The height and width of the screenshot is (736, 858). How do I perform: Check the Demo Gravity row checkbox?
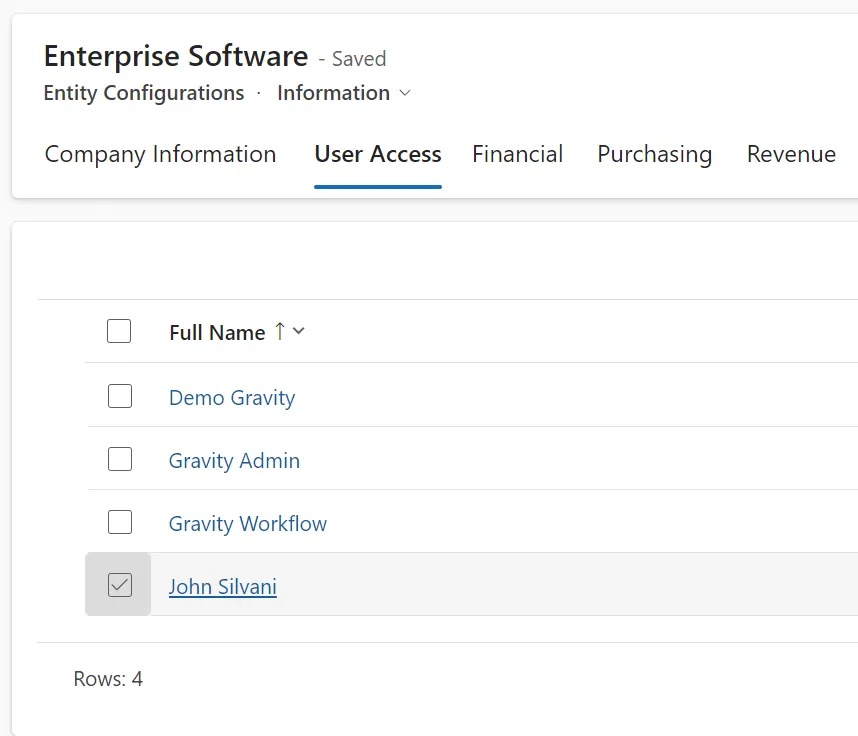pyautogui.click(x=120, y=396)
